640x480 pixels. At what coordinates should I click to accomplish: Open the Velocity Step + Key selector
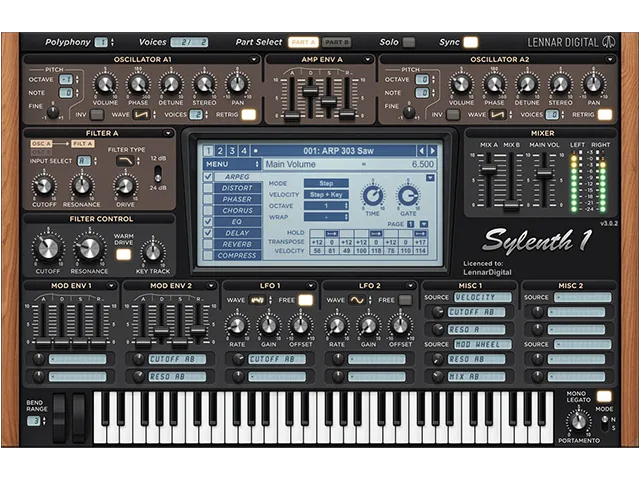point(326,195)
